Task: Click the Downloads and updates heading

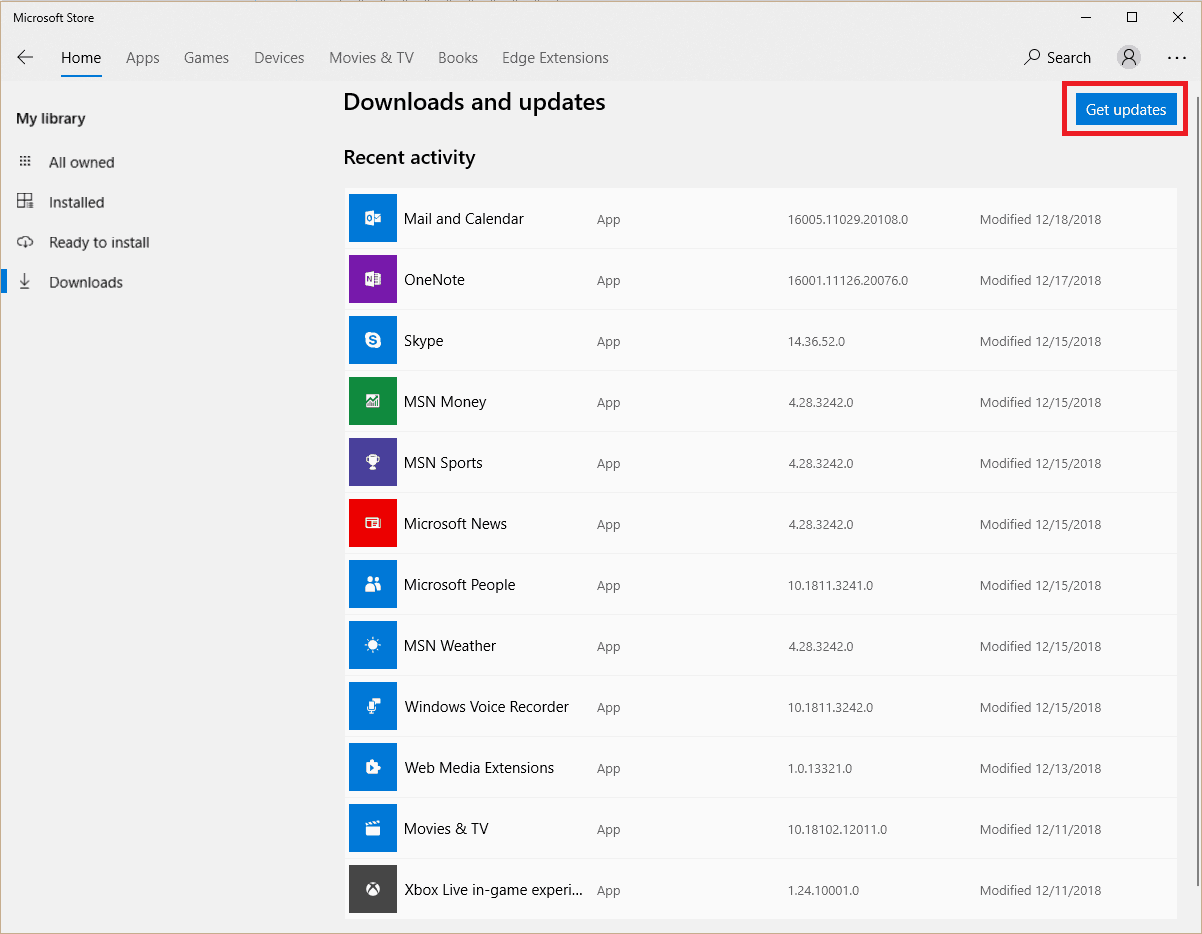Action: [x=474, y=102]
